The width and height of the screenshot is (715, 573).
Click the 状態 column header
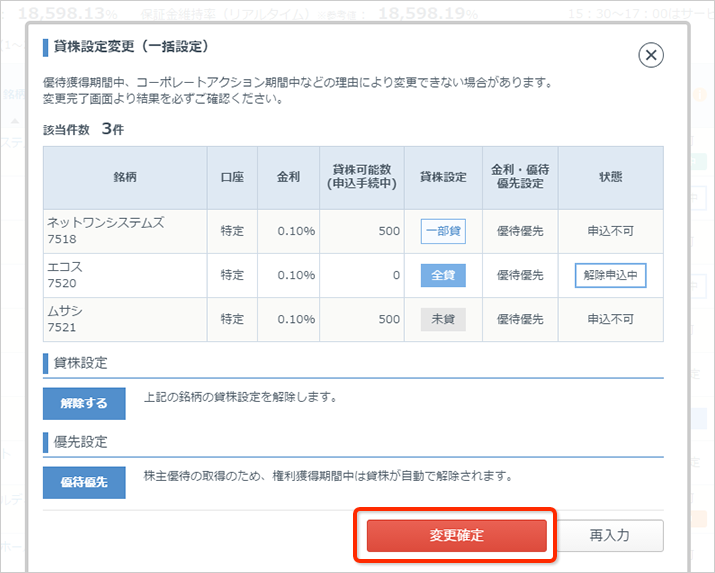coord(610,177)
